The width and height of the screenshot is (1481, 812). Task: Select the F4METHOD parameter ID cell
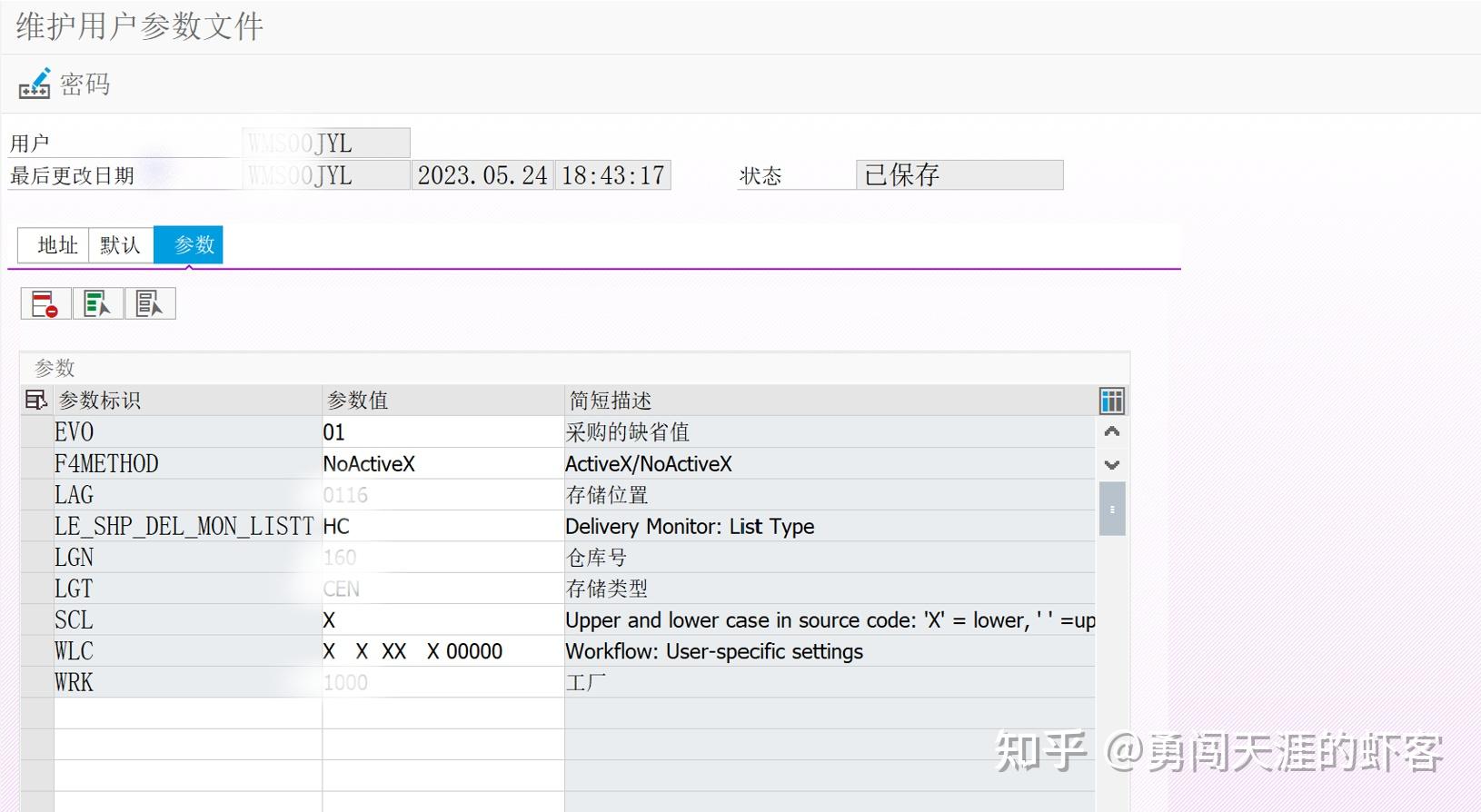(x=187, y=463)
